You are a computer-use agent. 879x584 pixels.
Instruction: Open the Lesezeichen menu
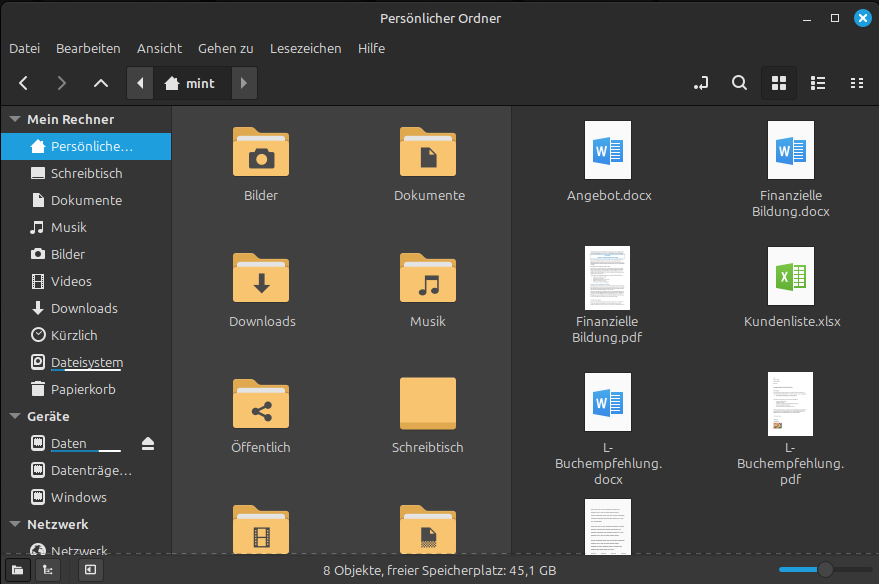(x=305, y=48)
